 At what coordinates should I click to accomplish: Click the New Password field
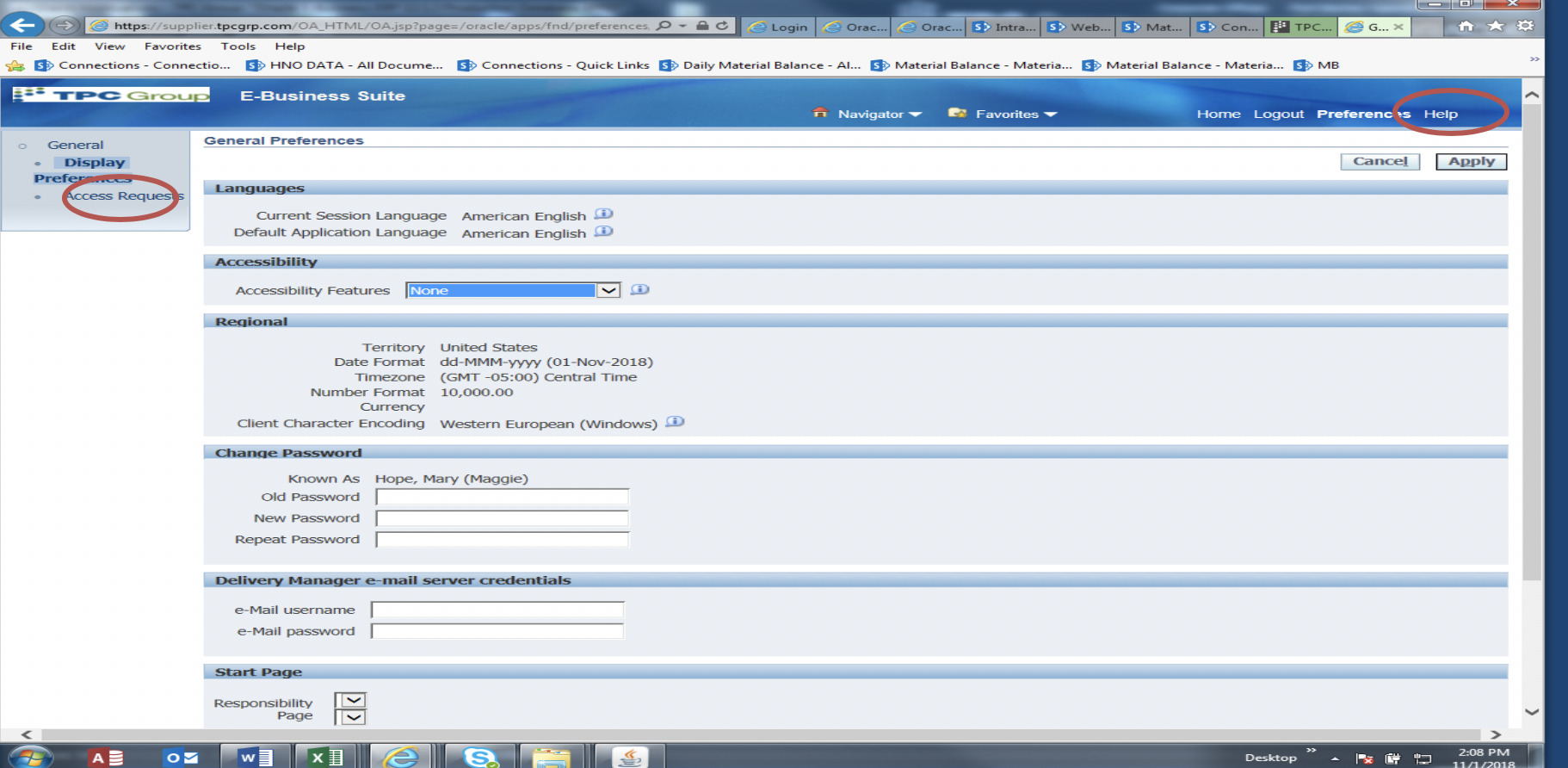tap(502, 518)
